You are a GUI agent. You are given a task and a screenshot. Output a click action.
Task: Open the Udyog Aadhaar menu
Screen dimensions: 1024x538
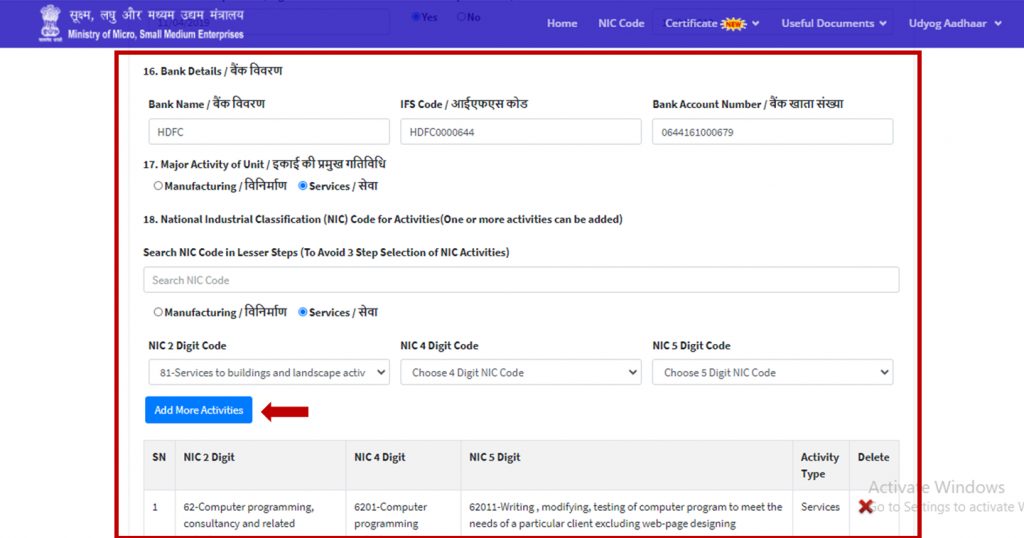pos(954,23)
